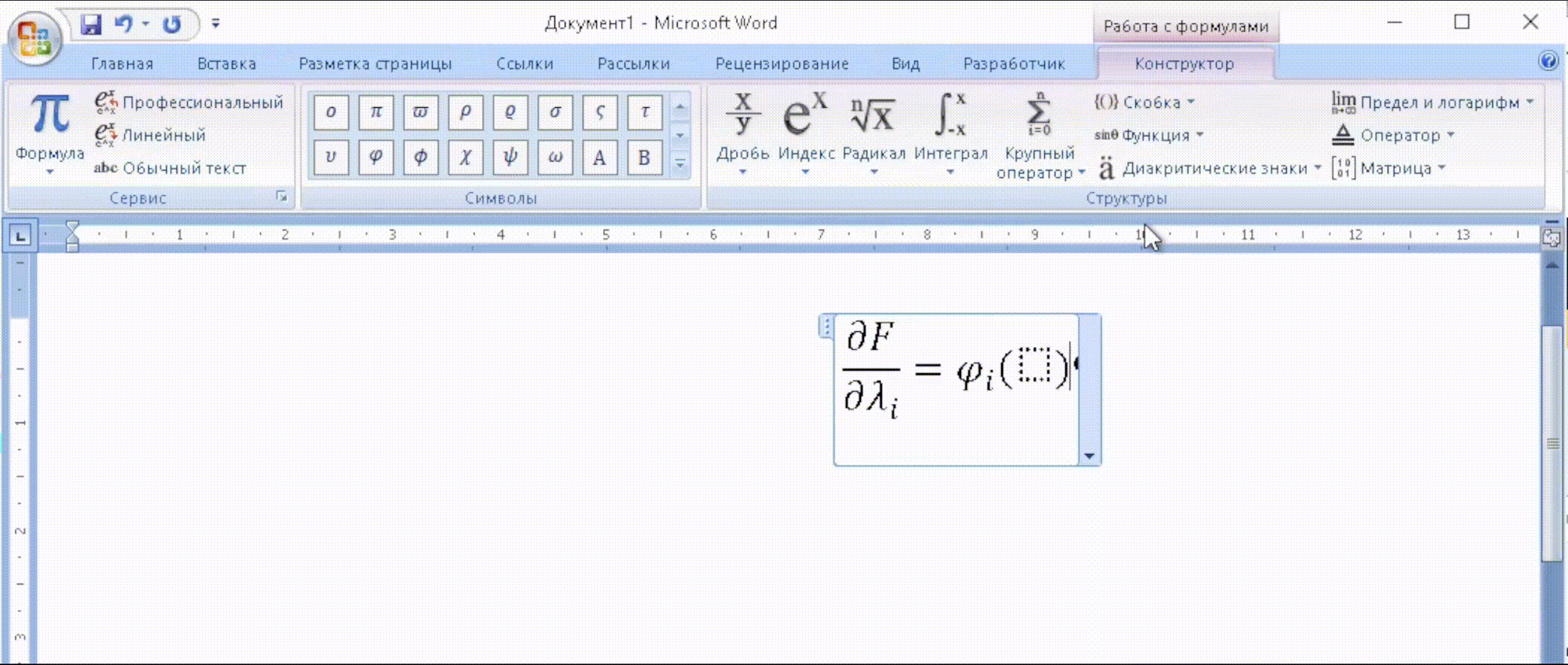This screenshot has width=1568, height=665.
Task: Save the document with the floppy icon
Action: point(91,25)
